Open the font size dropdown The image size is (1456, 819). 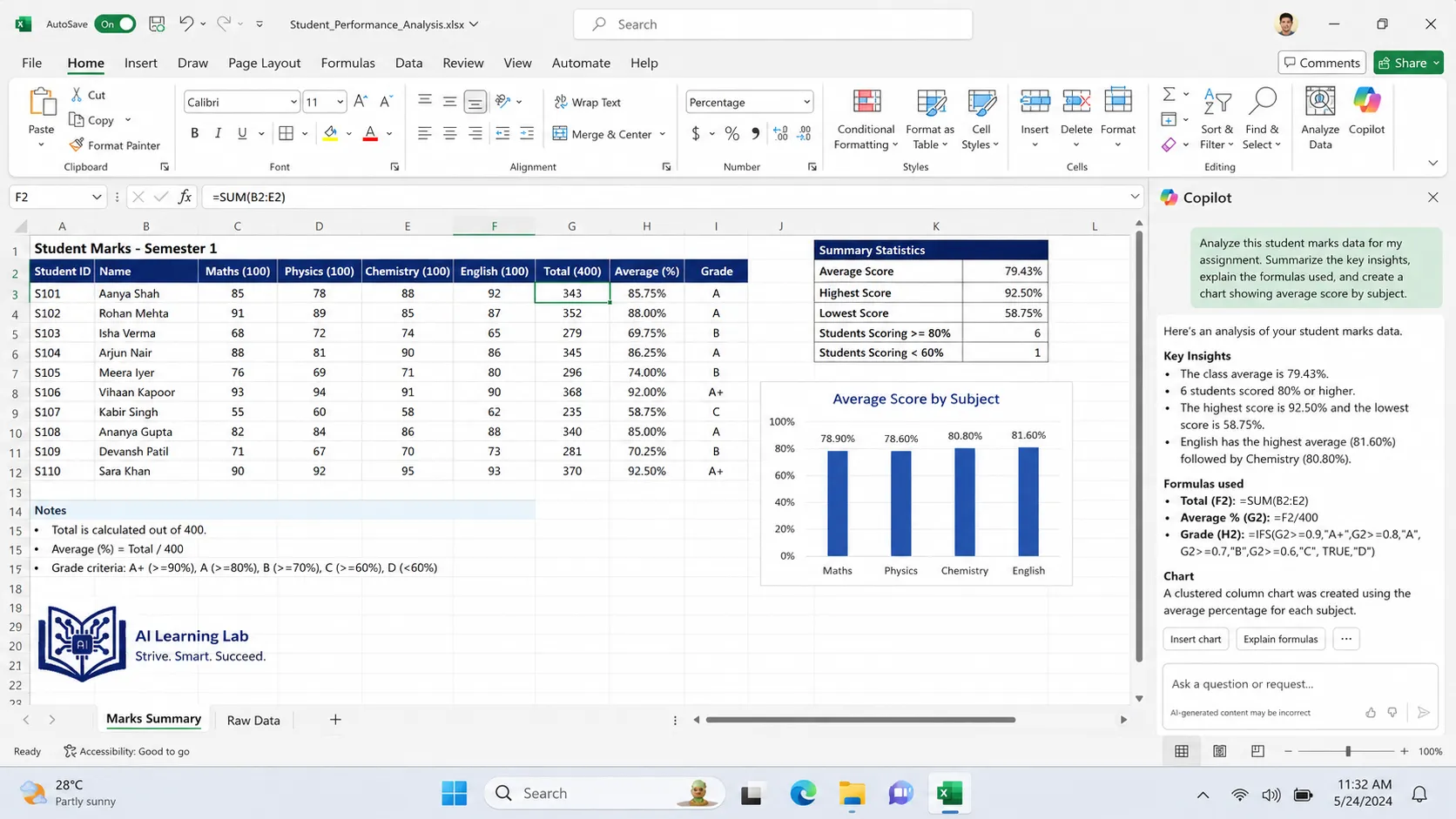coord(340,102)
